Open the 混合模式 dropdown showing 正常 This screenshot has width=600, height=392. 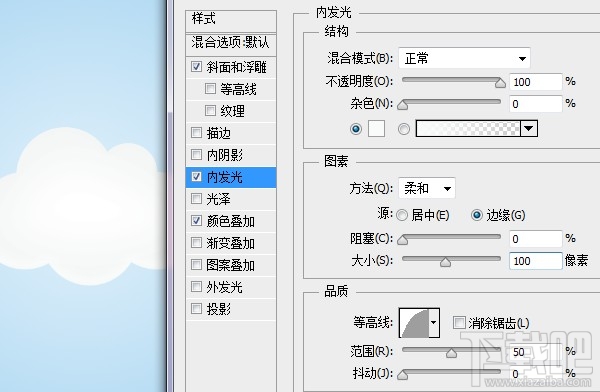click(464, 58)
